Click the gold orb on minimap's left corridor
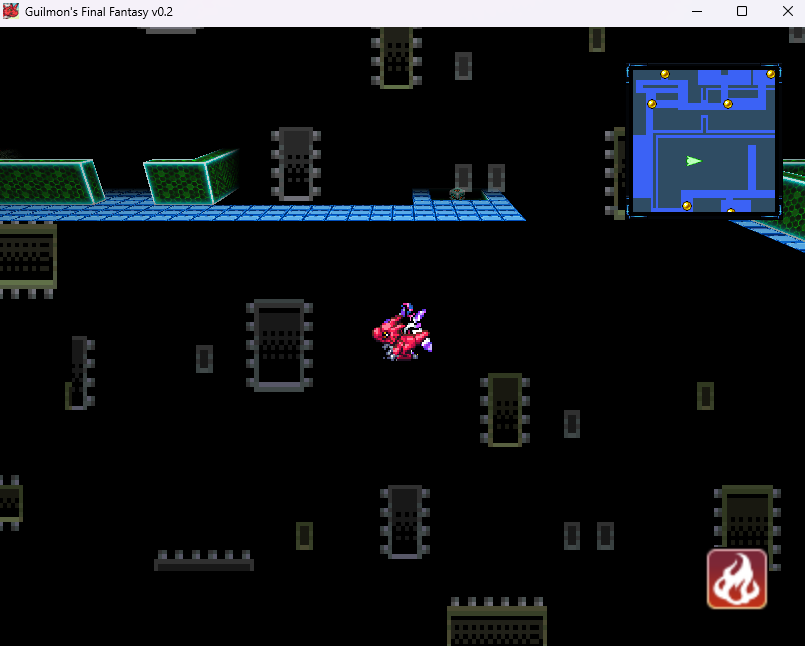The height and width of the screenshot is (646, 805). pos(651,104)
